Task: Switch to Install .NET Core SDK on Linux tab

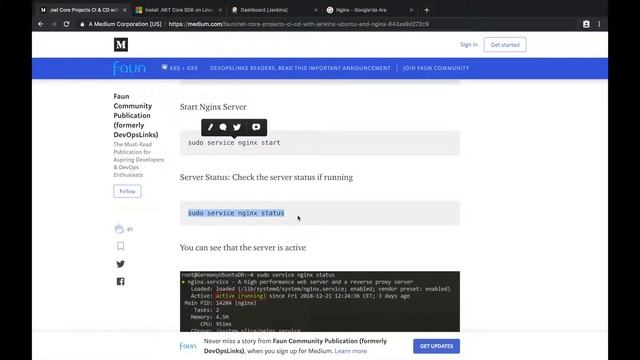Action: (x=179, y=10)
